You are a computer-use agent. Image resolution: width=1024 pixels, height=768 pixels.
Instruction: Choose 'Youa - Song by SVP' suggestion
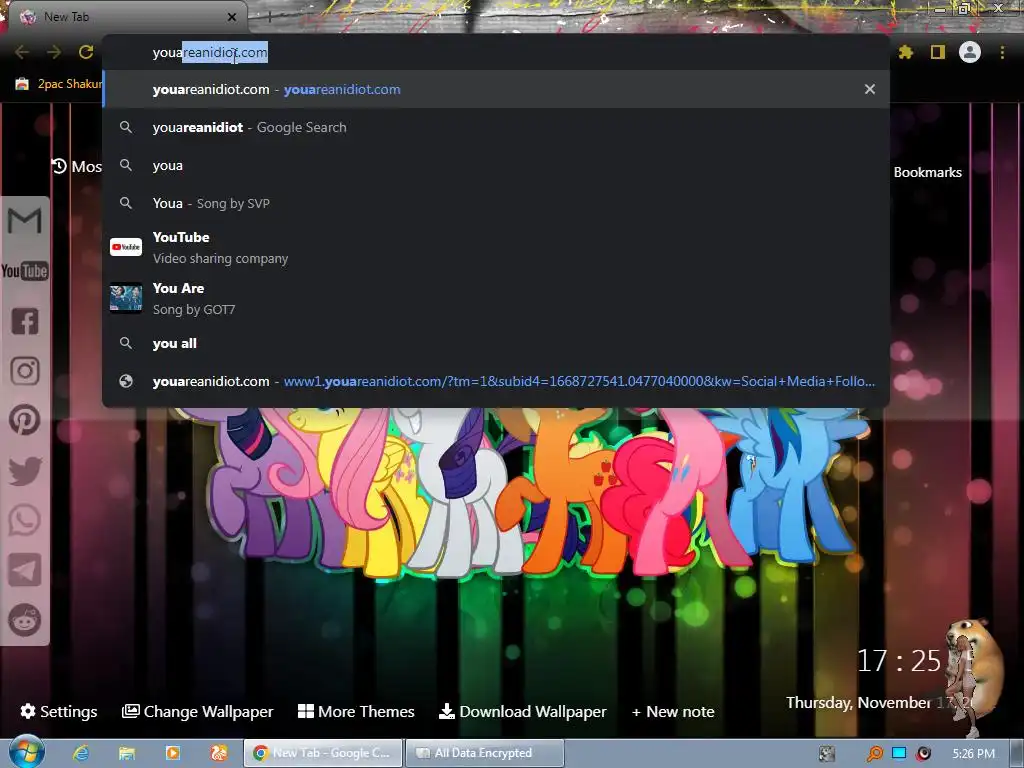point(496,203)
